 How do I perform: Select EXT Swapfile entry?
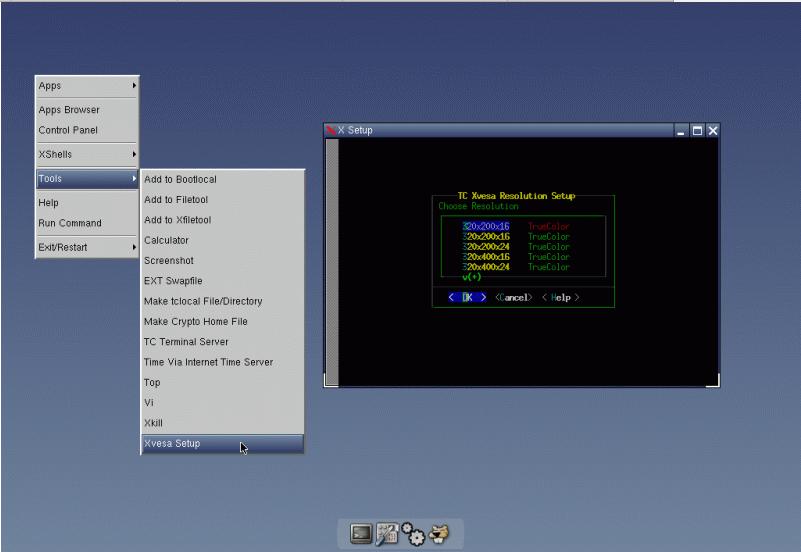click(222, 281)
